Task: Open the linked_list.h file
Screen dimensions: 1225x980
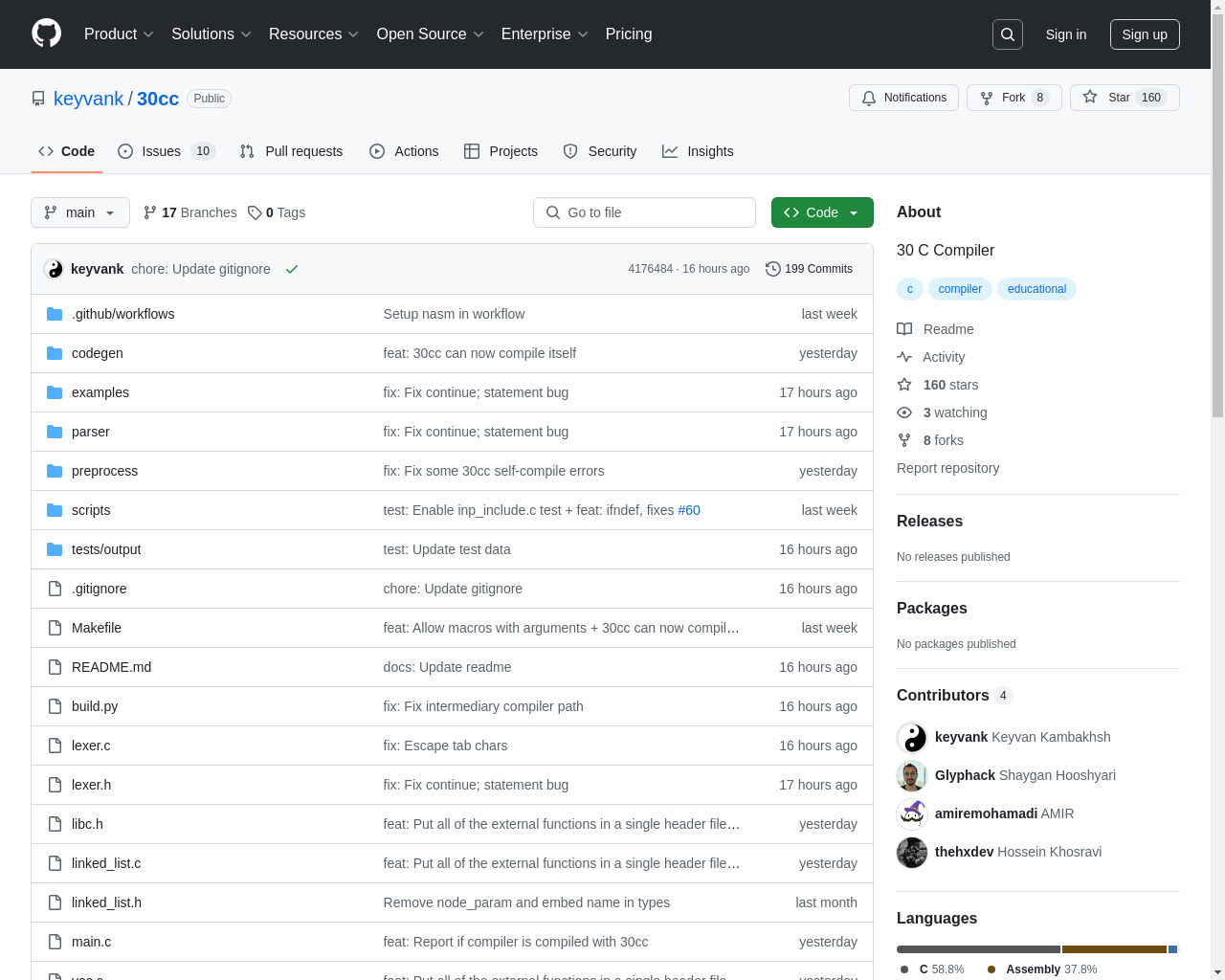Action: click(106, 902)
